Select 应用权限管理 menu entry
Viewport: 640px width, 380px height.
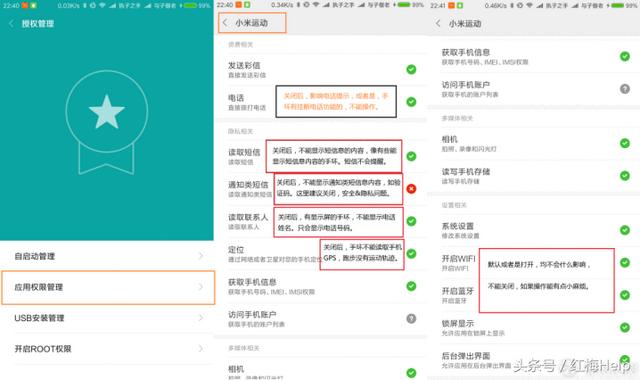[108, 287]
